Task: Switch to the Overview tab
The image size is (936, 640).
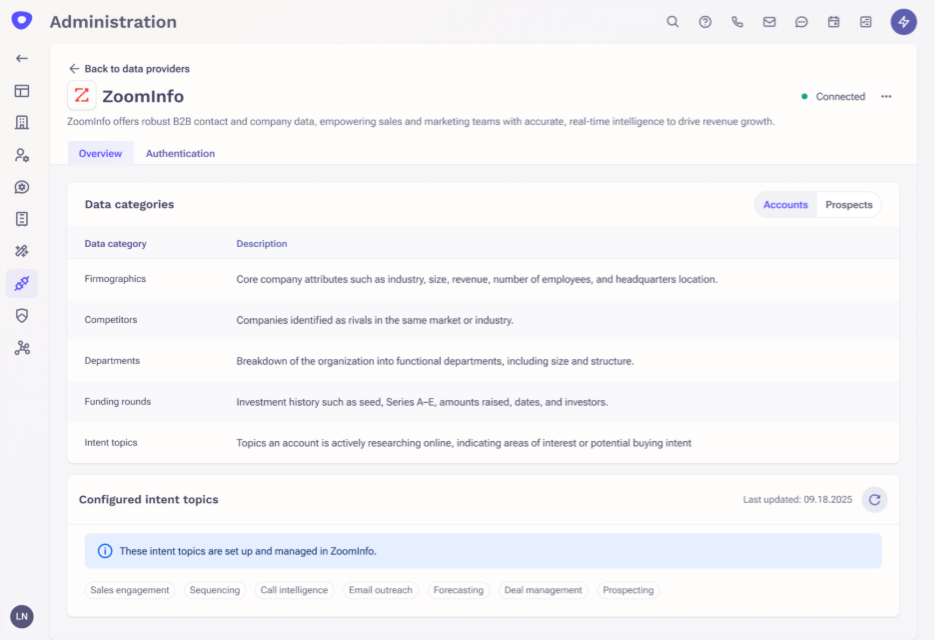Action: click(x=100, y=153)
